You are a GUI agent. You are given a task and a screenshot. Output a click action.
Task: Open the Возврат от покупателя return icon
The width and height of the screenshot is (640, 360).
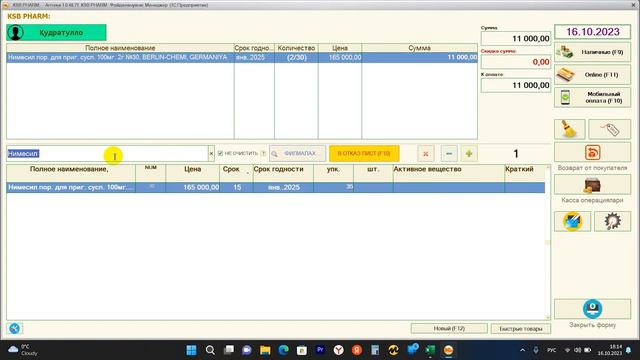[592, 152]
